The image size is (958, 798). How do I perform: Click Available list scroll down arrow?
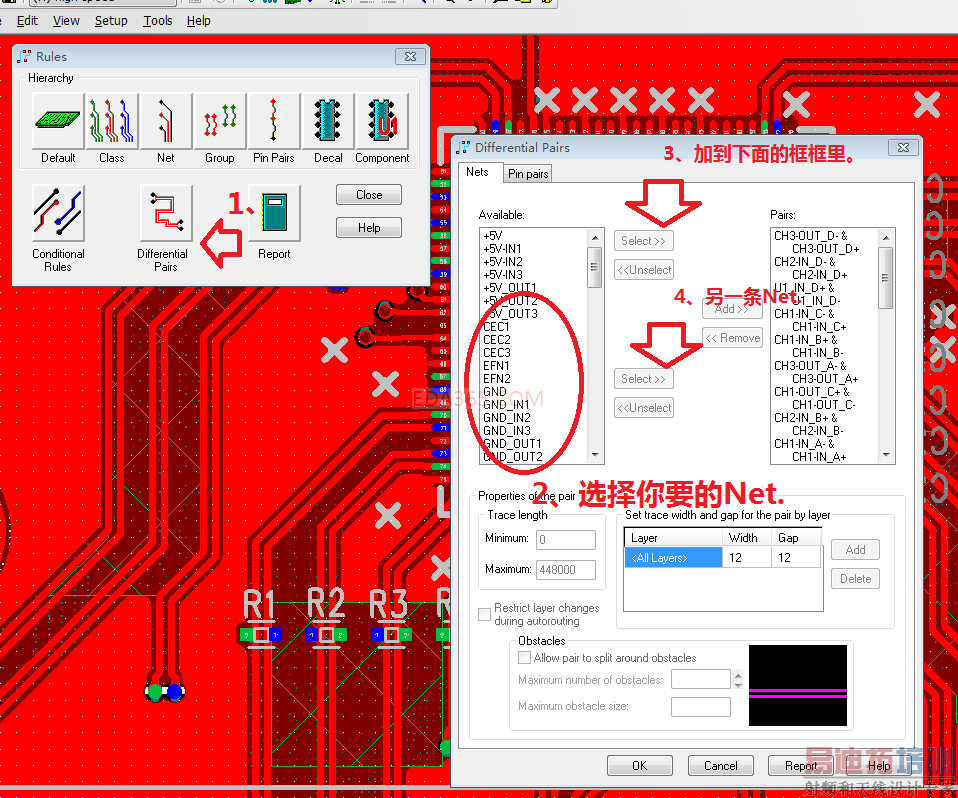pyautogui.click(x=595, y=455)
